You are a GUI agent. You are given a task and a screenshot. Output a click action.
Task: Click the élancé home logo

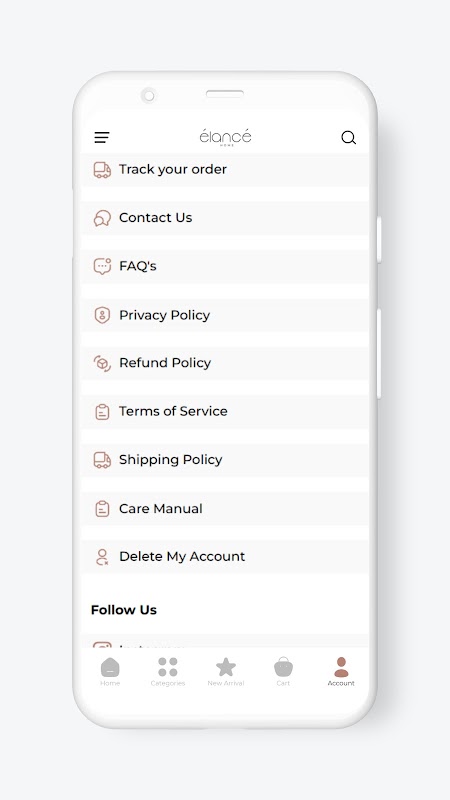[225, 138]
